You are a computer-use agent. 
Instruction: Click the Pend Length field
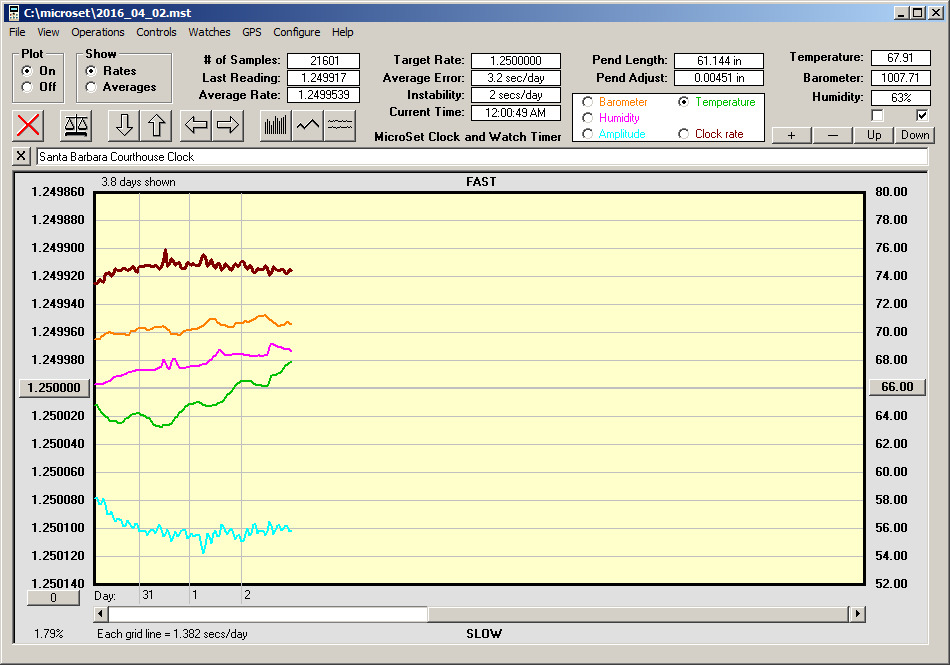(x=719, y=61)
